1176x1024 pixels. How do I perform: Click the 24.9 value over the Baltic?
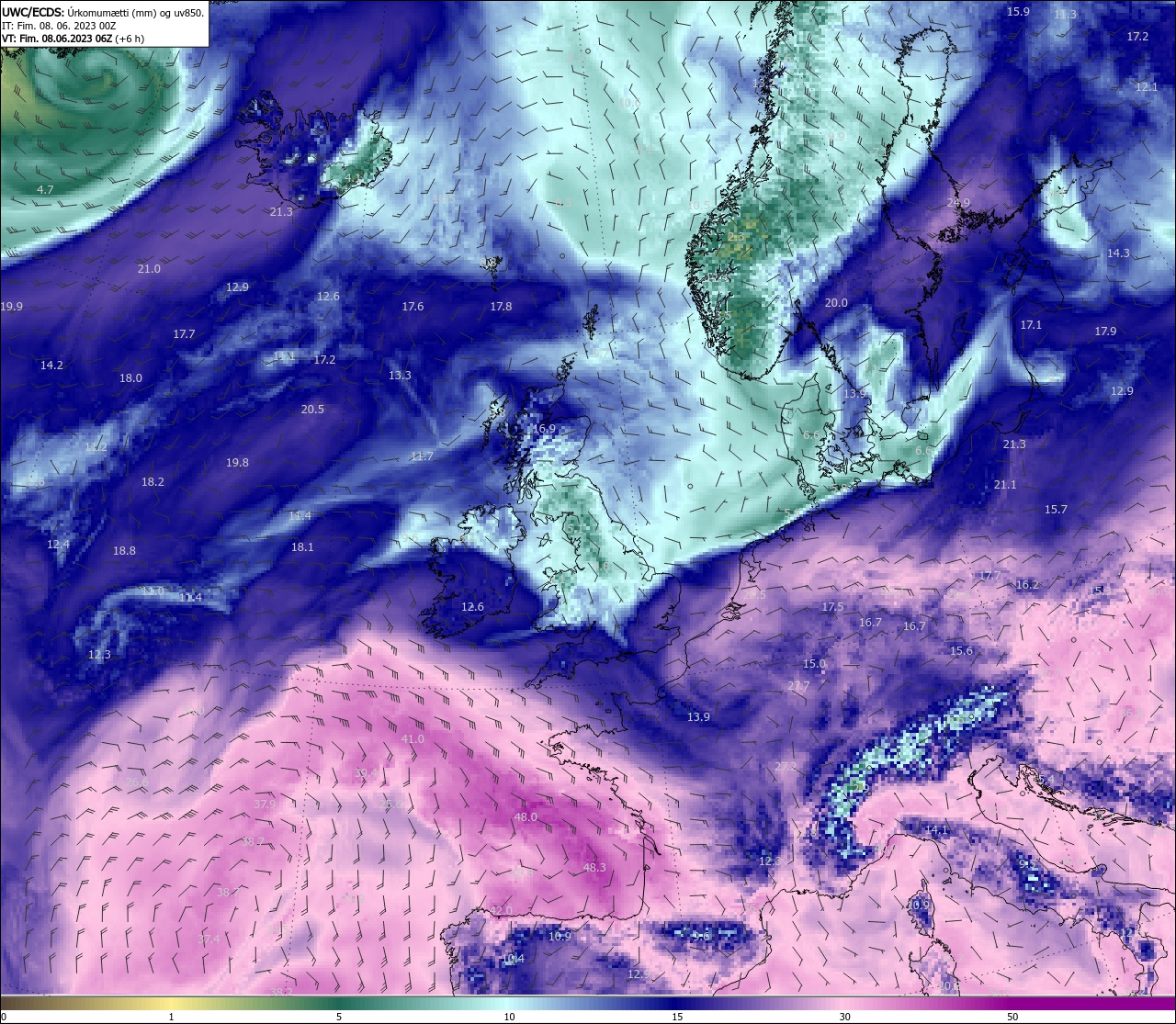[958, 203]
